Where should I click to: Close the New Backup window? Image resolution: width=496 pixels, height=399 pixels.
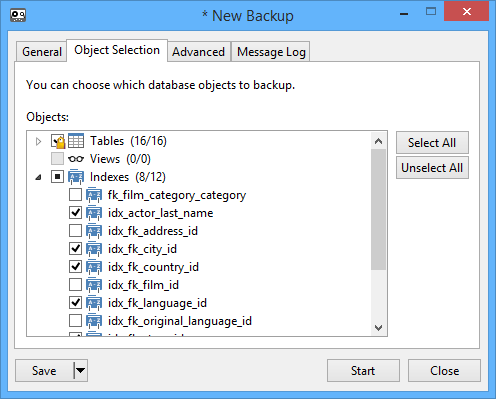pyautogui.click(x=467, y=12)
